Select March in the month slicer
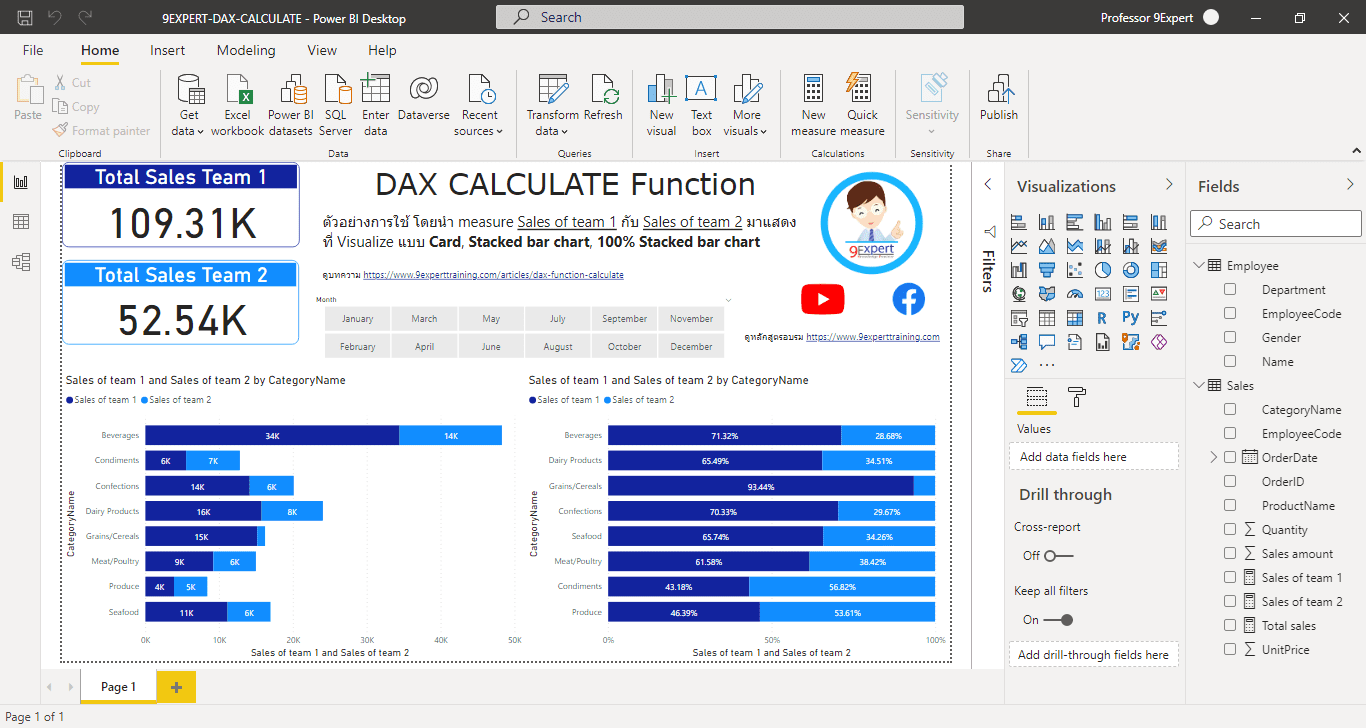Screen dimensions: 1366x728 point(424,318)
